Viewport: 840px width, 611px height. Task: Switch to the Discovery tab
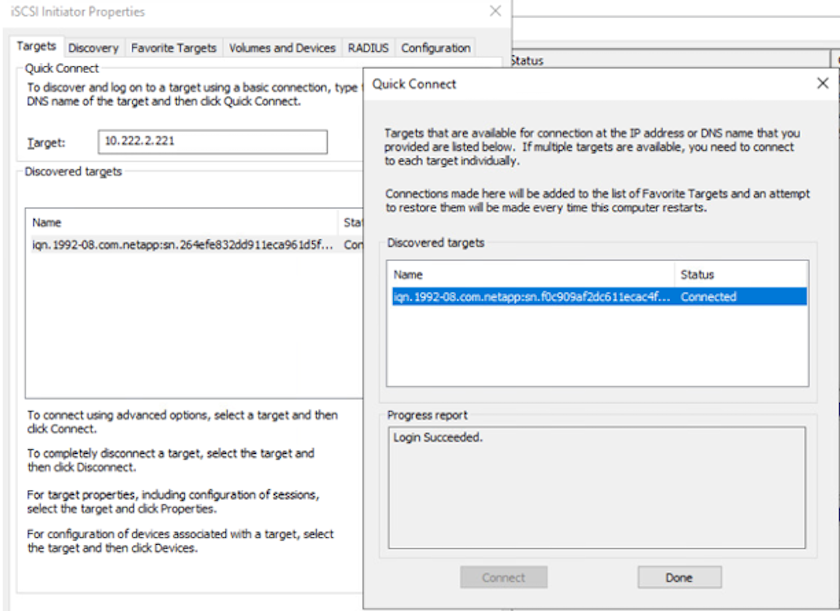[93, 48]
